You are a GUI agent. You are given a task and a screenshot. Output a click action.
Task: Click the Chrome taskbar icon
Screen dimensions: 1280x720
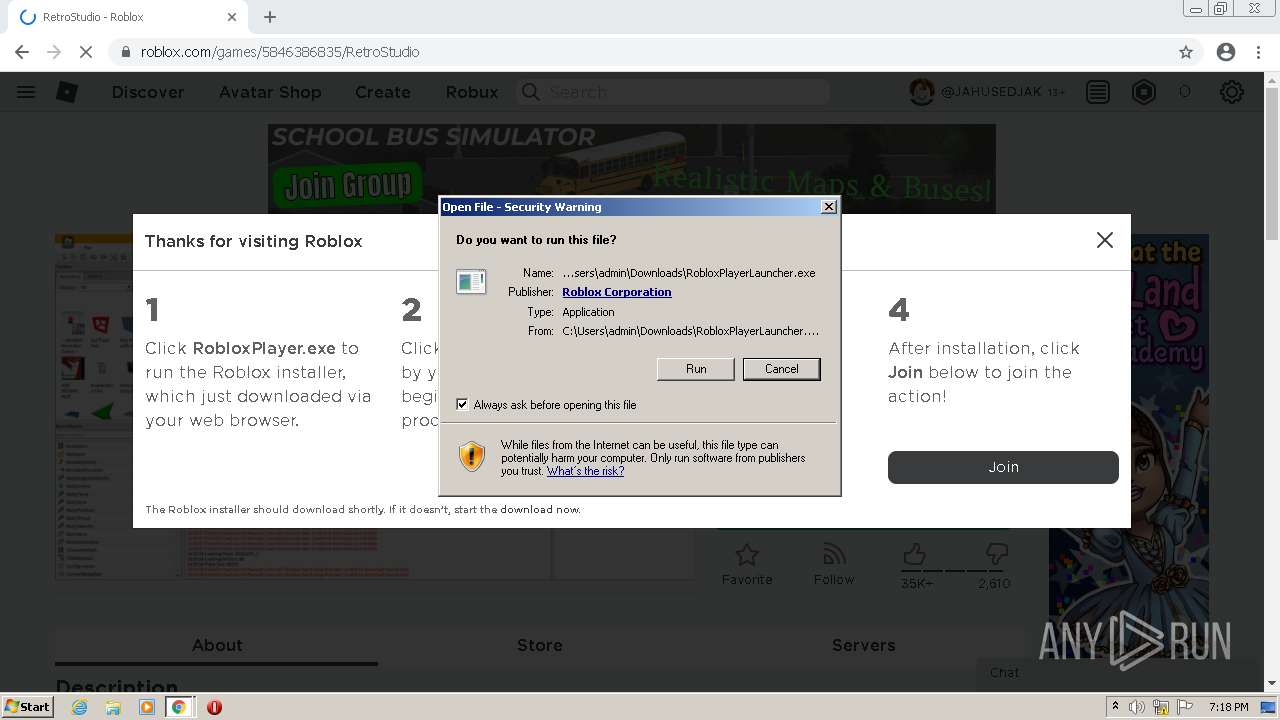pyautogui.click(x=178, y=707)
